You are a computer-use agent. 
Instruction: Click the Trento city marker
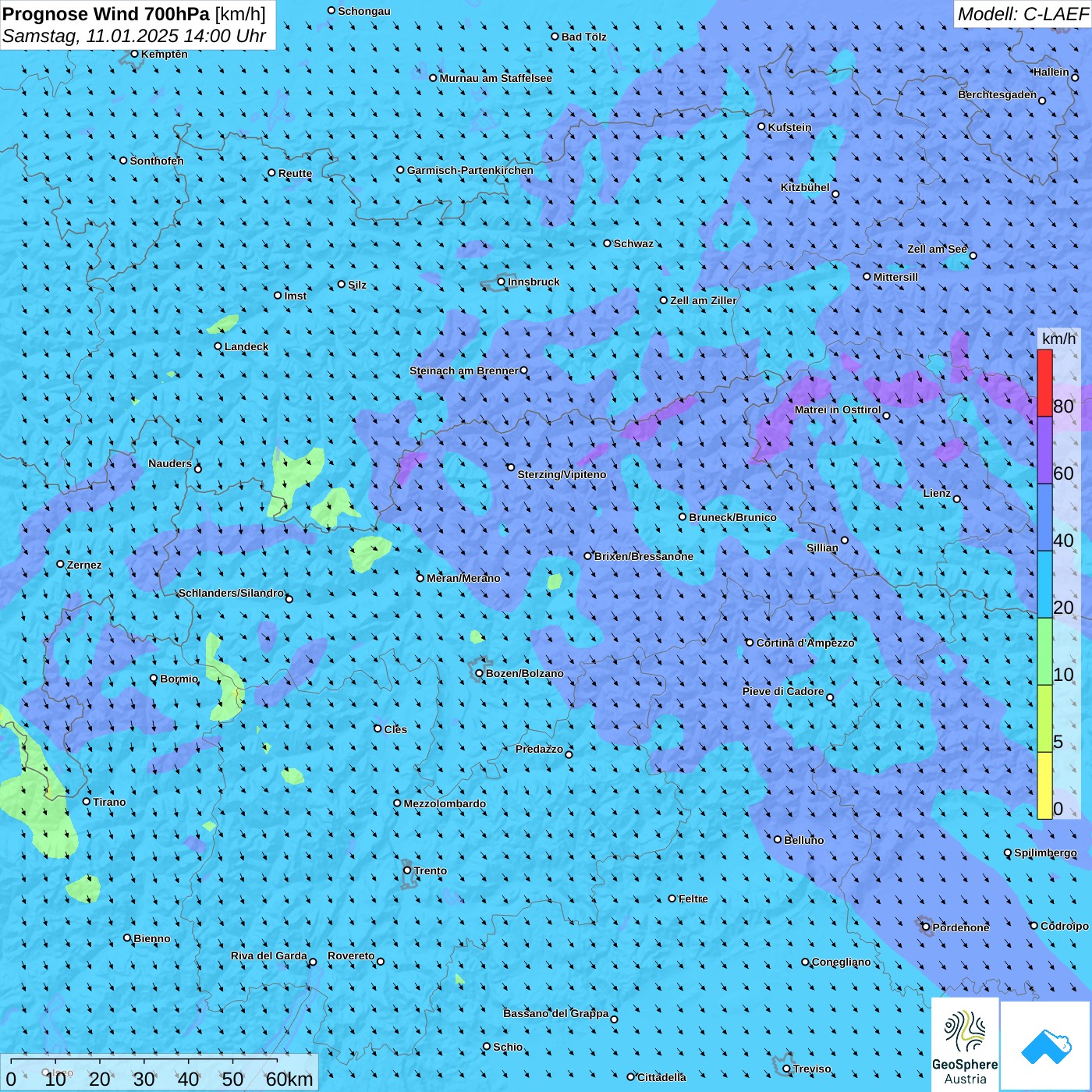coord(407,870)
